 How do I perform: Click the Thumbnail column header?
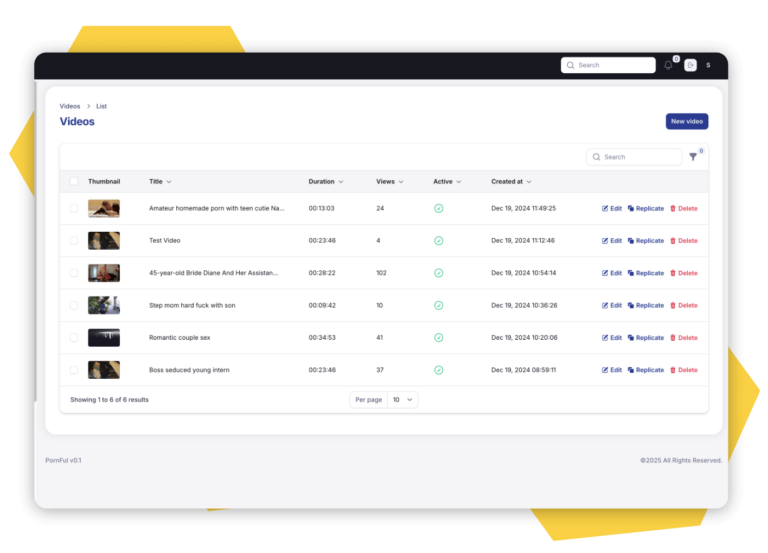pyautogui.click(x=104, y=181)
